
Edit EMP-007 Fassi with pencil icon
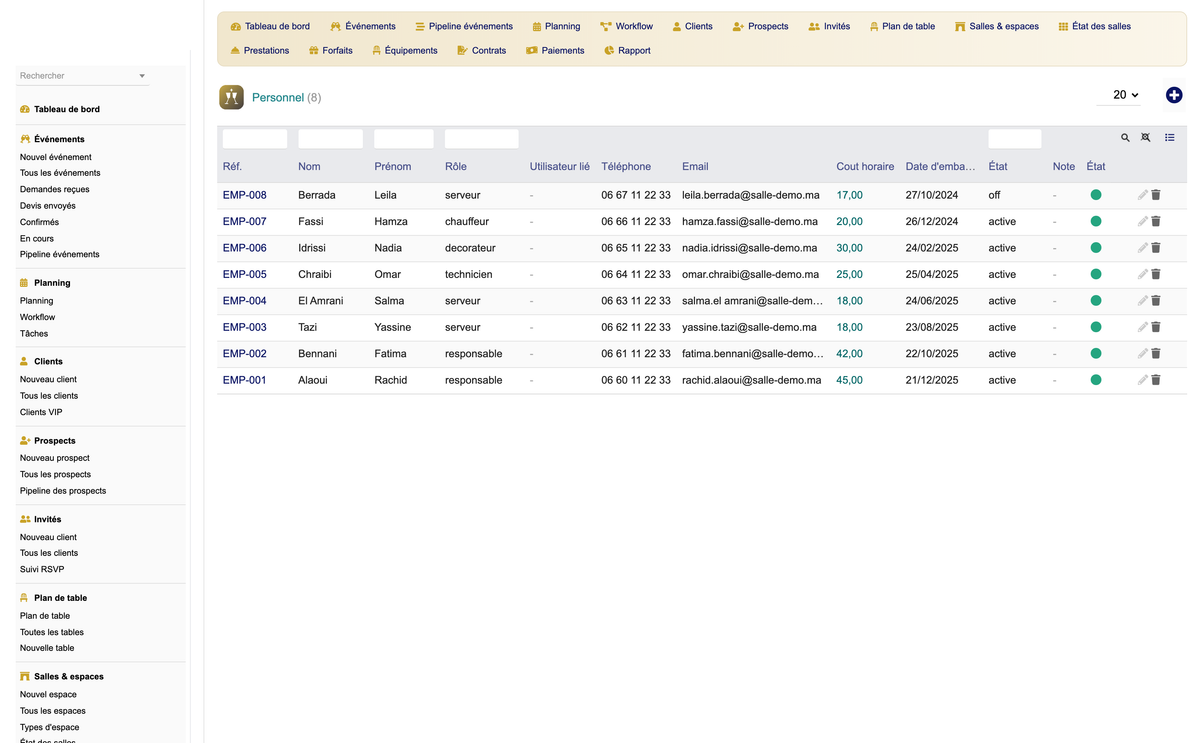click(1143, 221)
